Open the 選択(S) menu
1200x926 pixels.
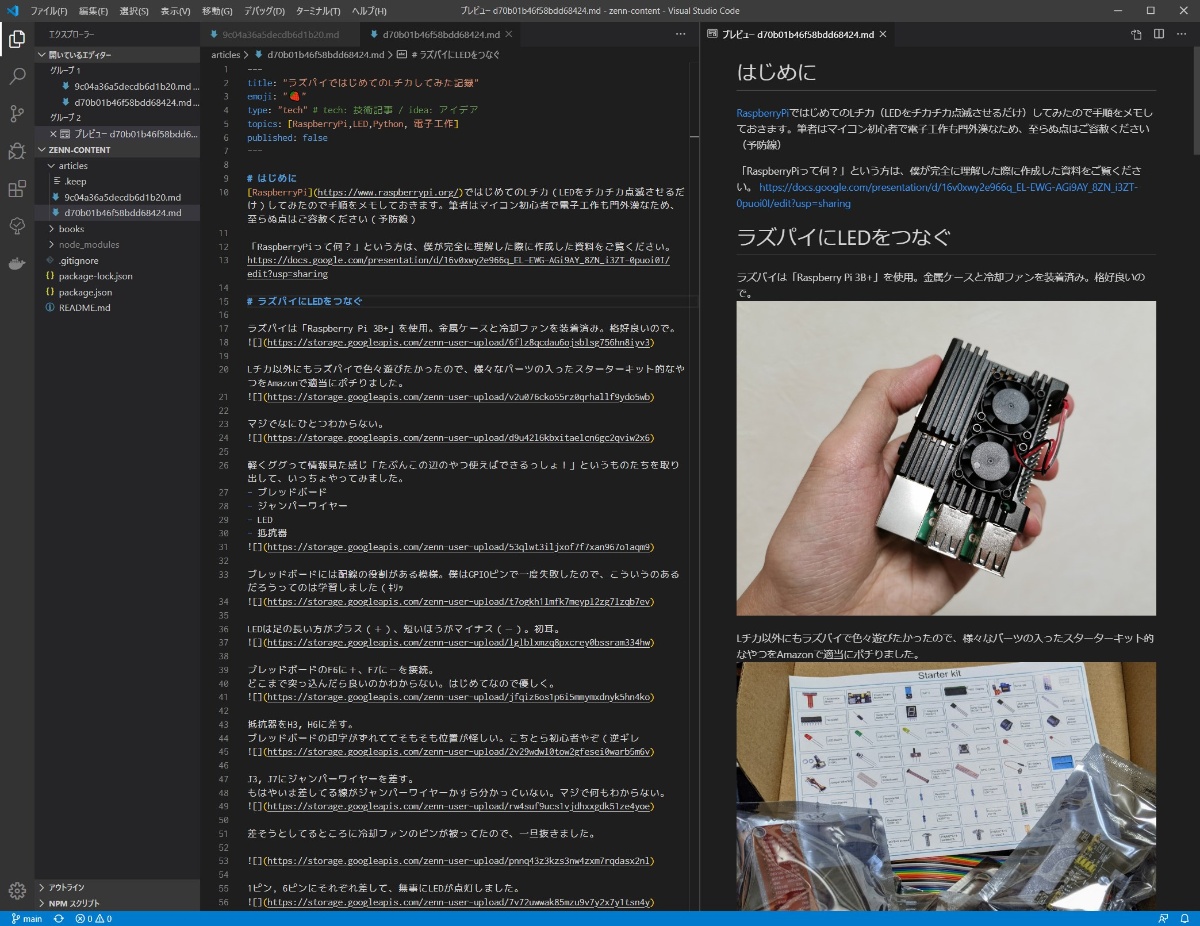tap(134, 10)
